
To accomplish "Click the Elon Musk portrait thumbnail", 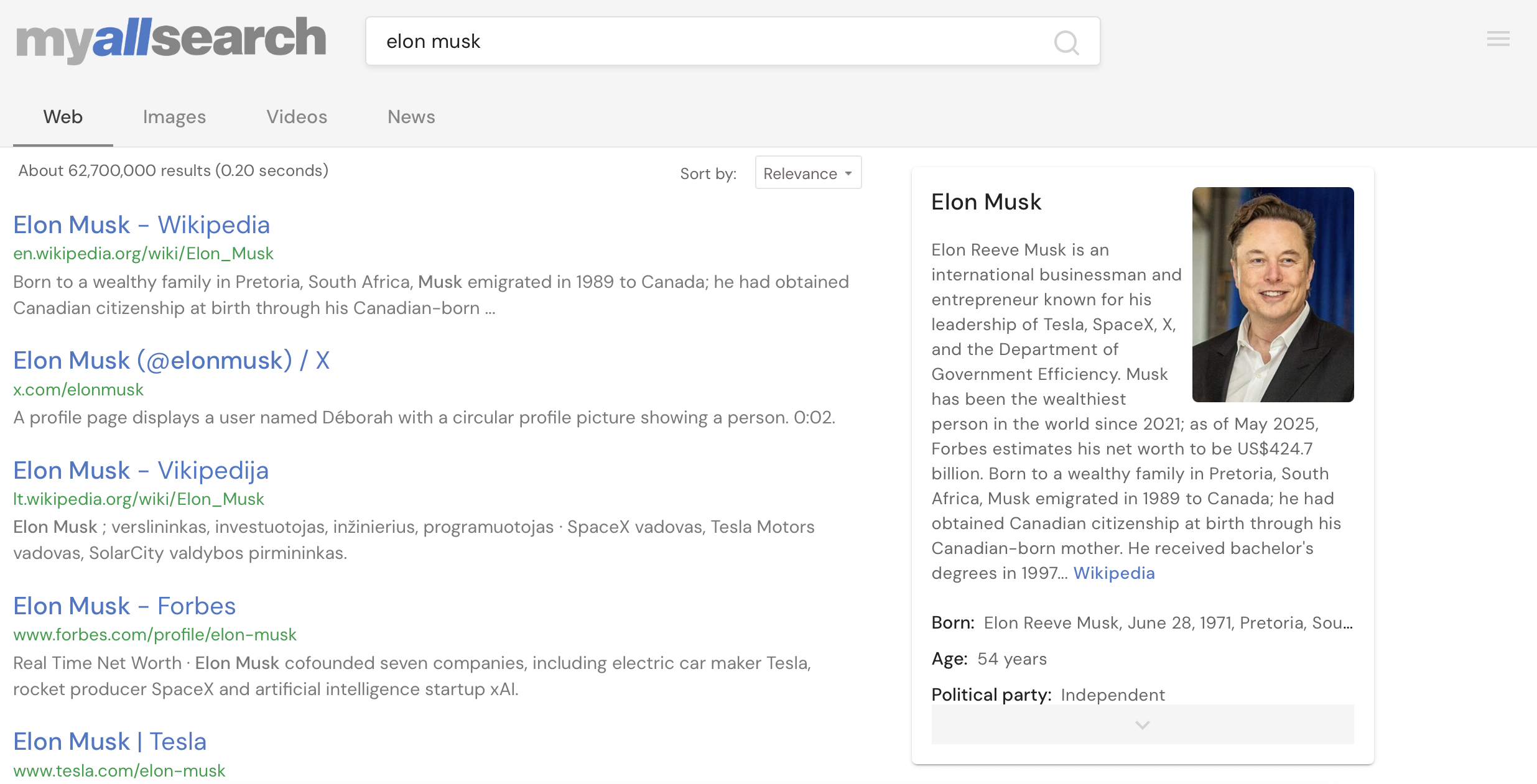I will 1273,294.
